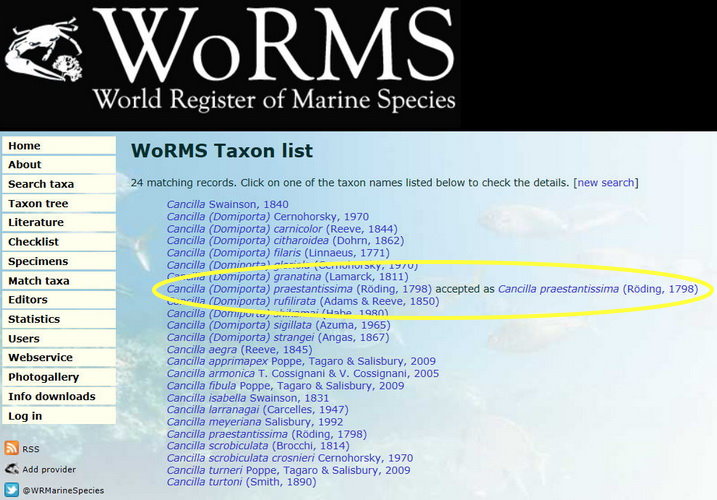Open the @WRMarineSpecies text link
This screenshot has width=717, height=500.
point(63,490)
